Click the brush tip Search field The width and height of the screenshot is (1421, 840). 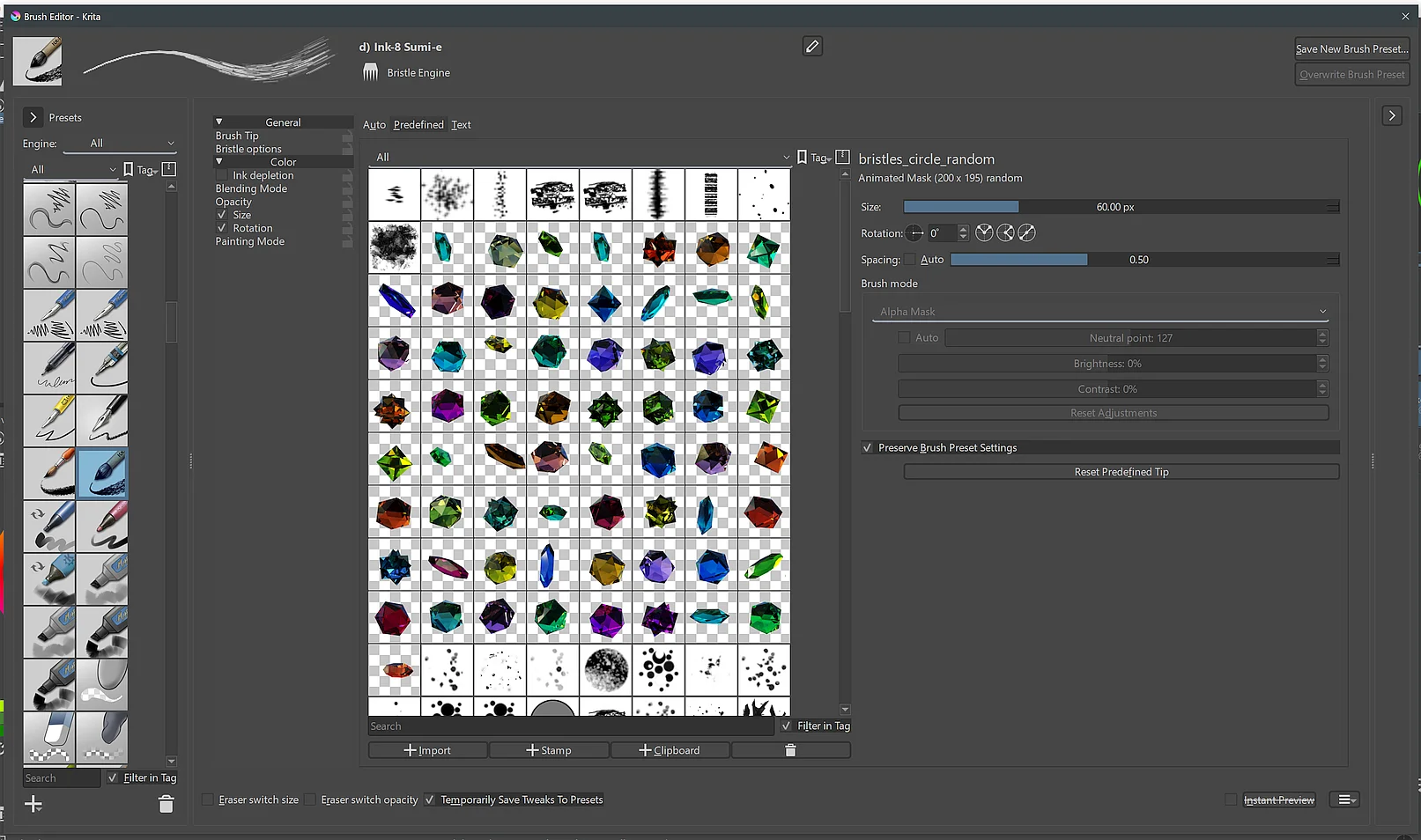[x=570, y=726]
